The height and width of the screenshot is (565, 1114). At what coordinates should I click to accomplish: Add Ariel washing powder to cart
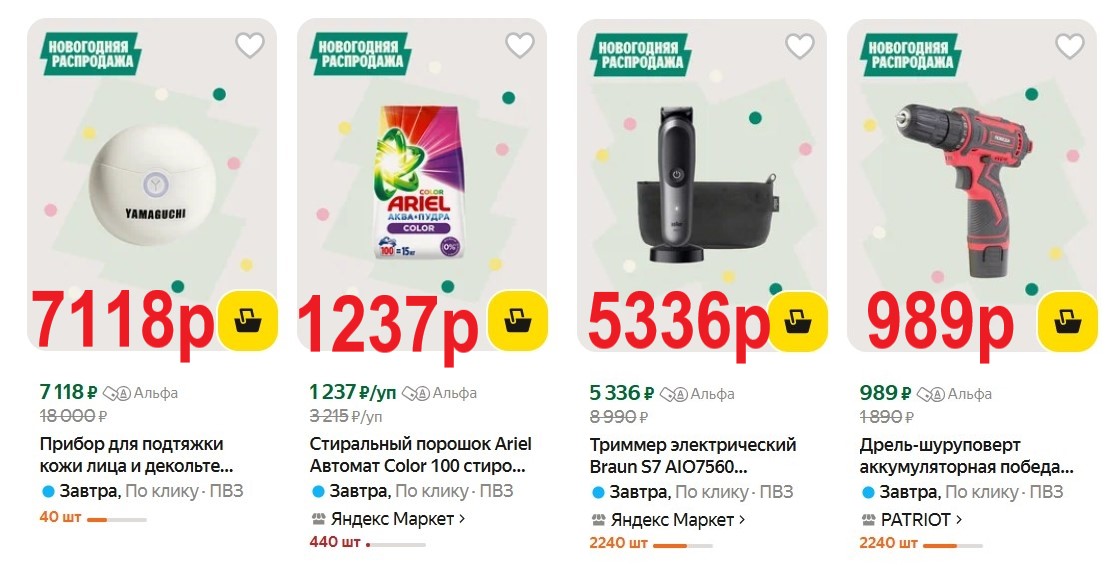pyautogui.click(x=517, y=321)
